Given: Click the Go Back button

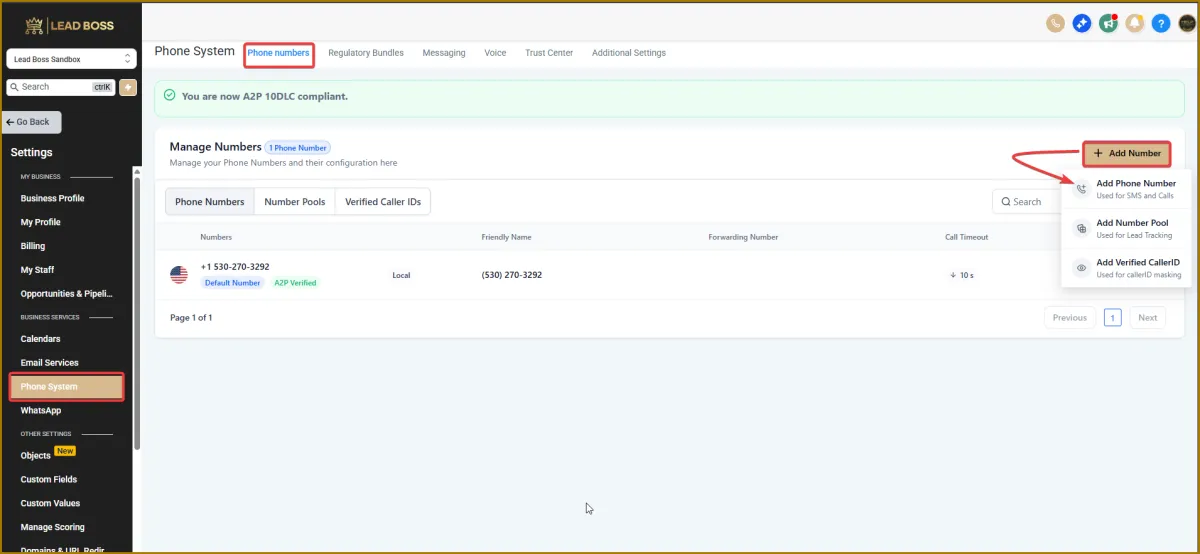Looking at the screenshot, I should pyautogui.click(x=32, y=122).
